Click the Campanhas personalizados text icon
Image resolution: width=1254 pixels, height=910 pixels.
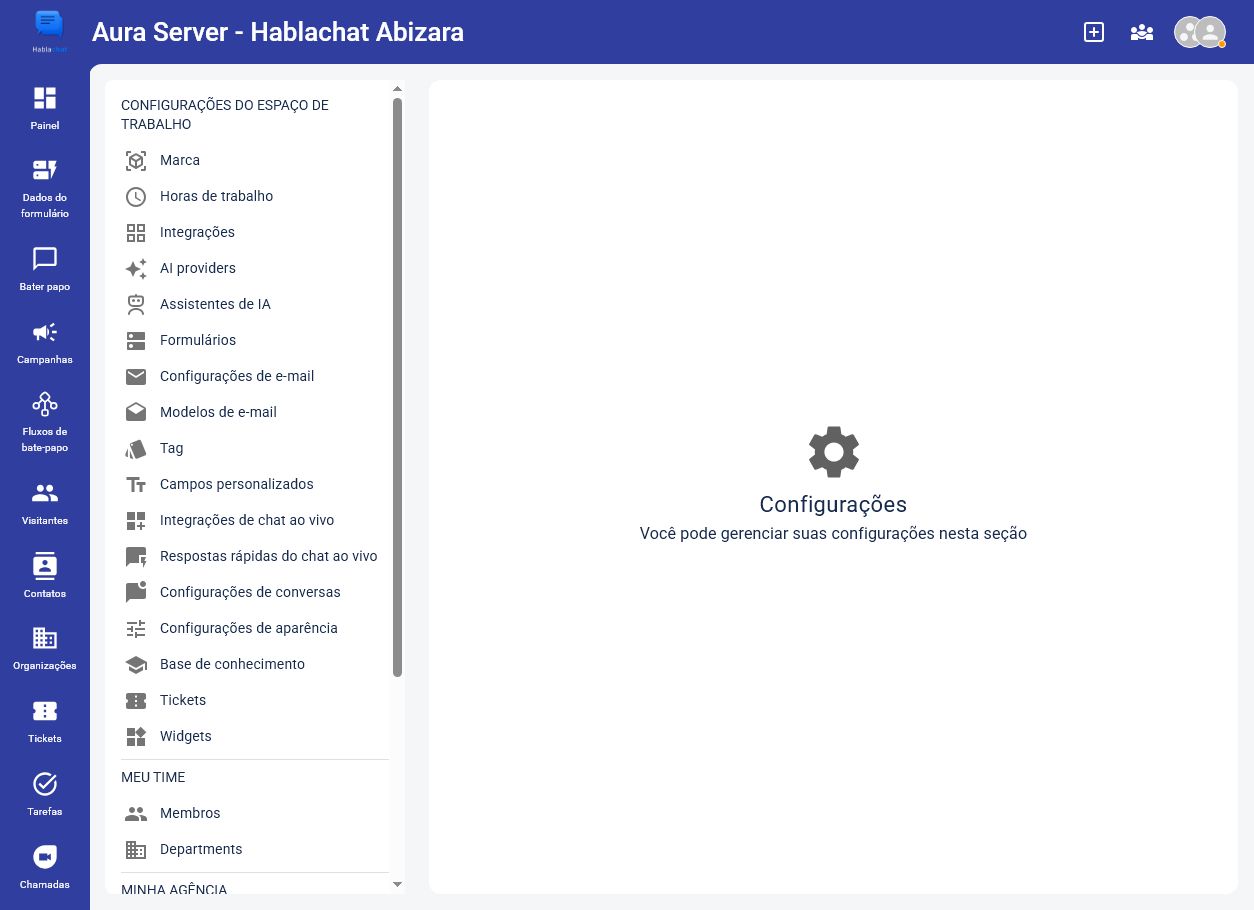[x=136, y=484]
